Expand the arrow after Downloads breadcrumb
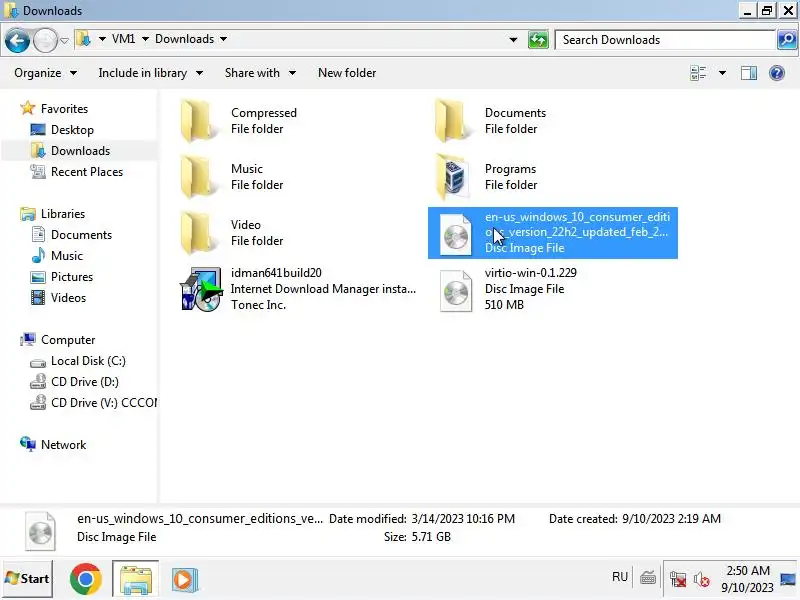Image resolution: width=800 pixels, height=600 pixels. [x=223, y=39]
